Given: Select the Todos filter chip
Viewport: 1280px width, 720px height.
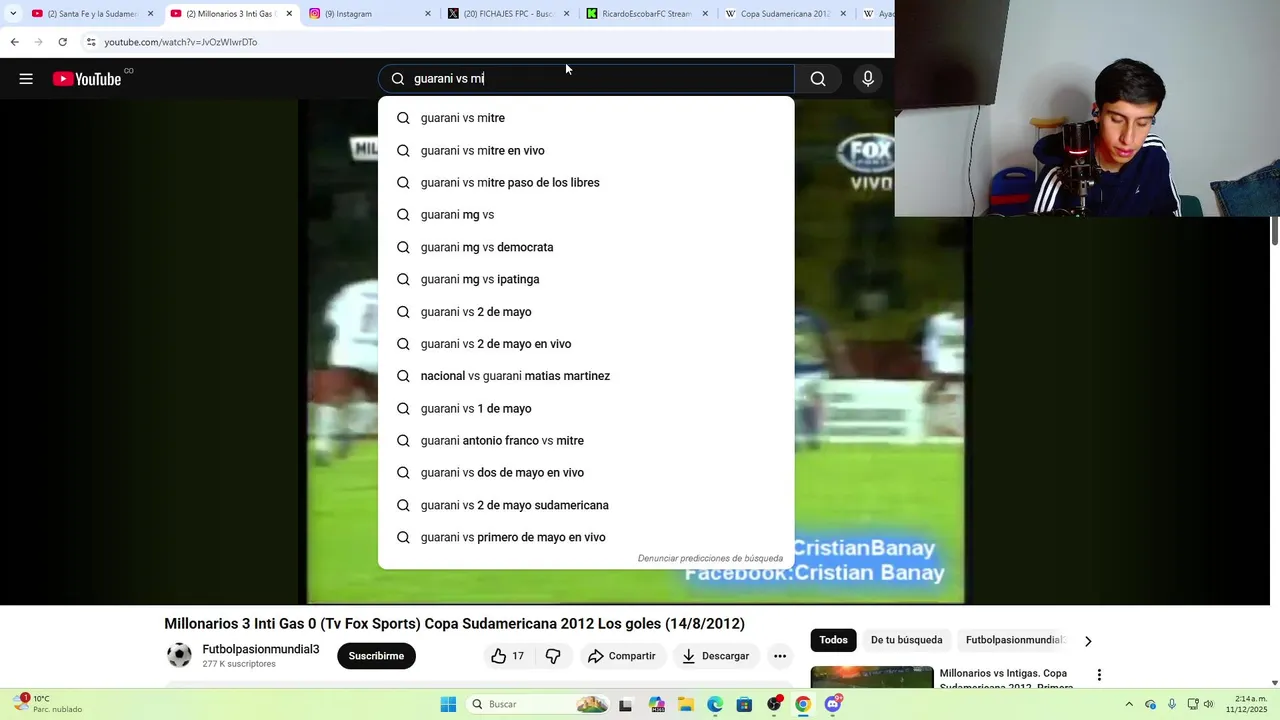Looking at the screenshot, I should 833,640.
